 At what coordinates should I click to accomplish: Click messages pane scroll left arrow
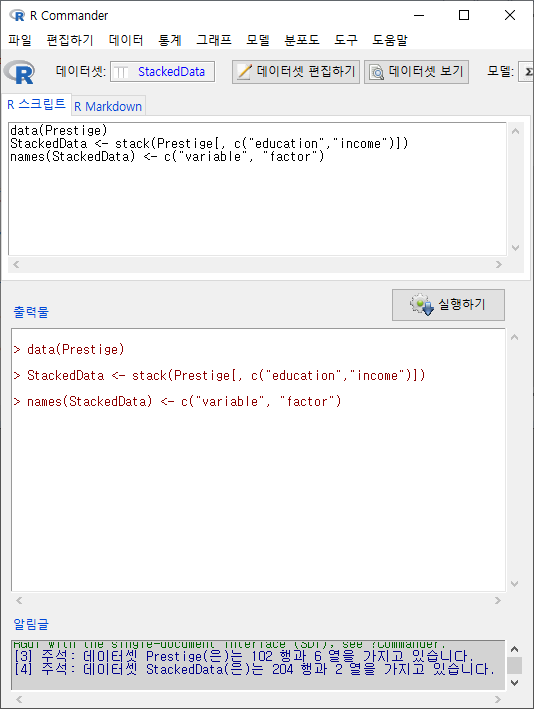19,699
